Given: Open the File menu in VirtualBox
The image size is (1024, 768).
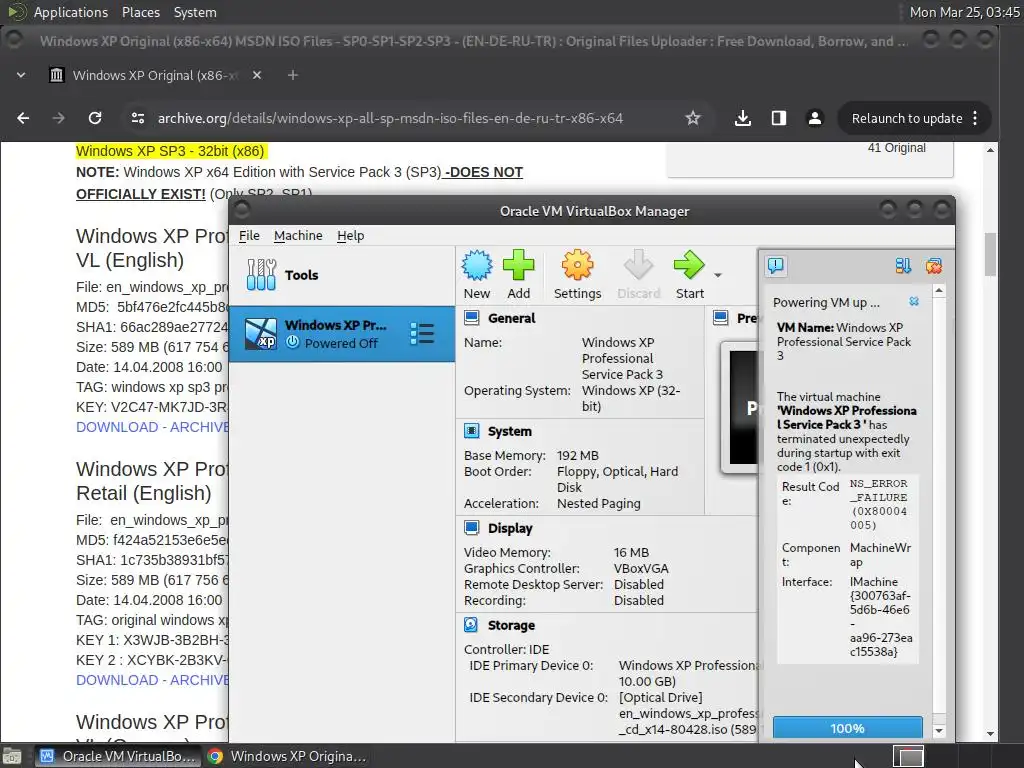Looking at the screenshot, I should 249,236.
